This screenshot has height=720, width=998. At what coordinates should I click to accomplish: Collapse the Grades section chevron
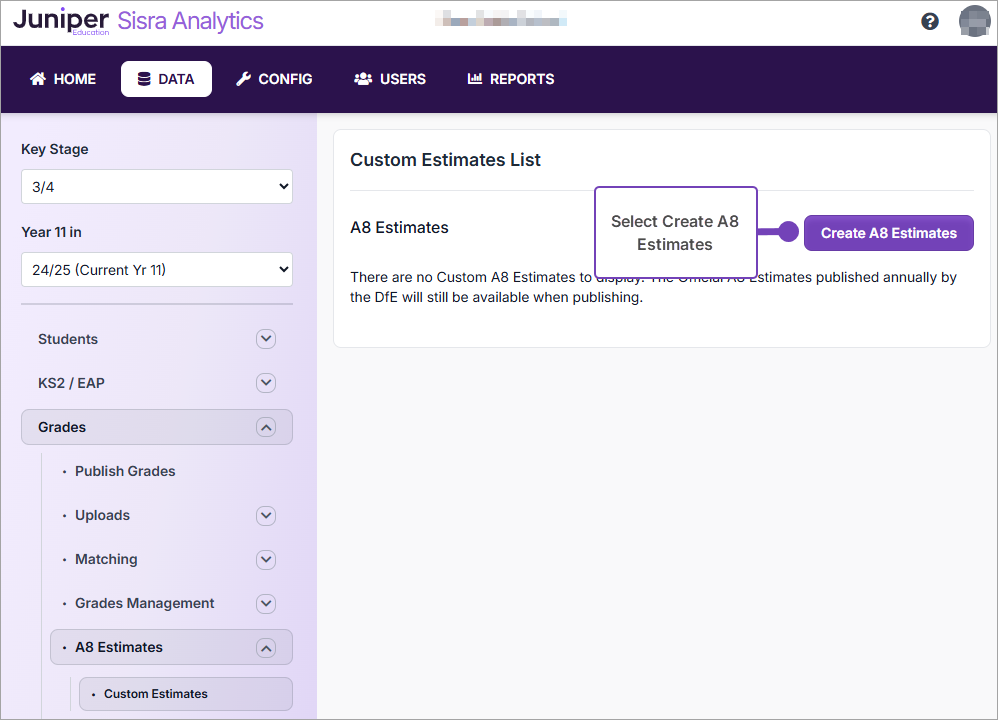point(266,427)
